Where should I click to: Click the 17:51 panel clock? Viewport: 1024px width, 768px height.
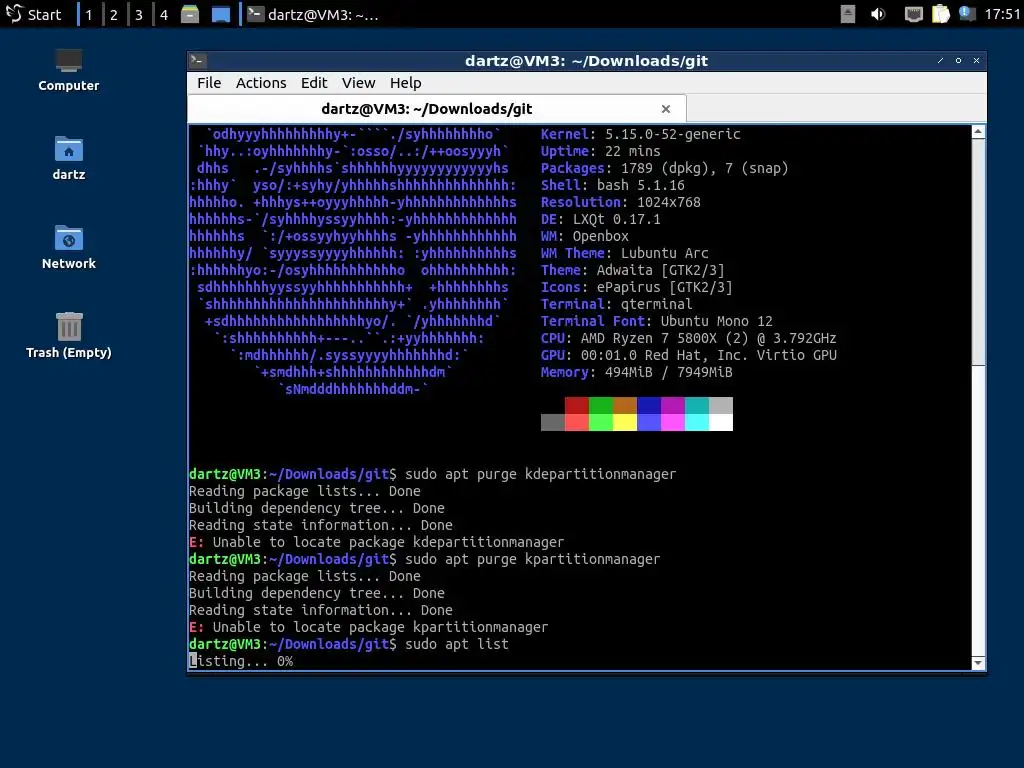click(1002, 14)
